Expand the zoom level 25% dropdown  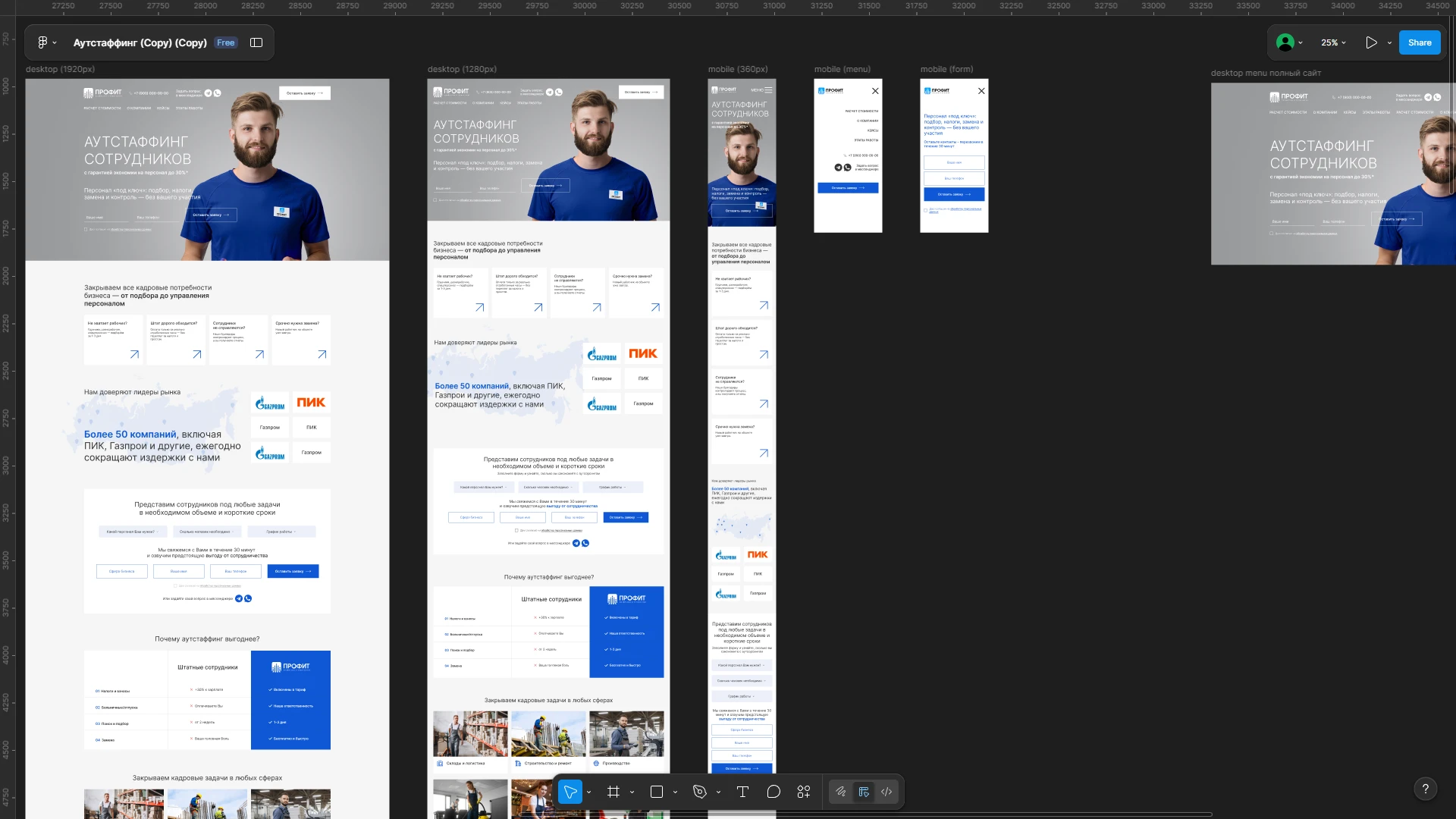click(x=1333, y=42)
